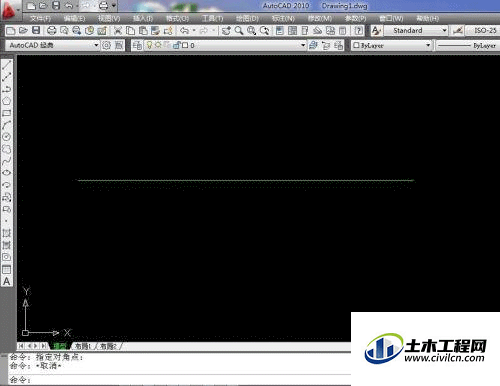Screen dimensions: 500x386
Task: Switch to the Layout2 tab
Action: (108, 346)
